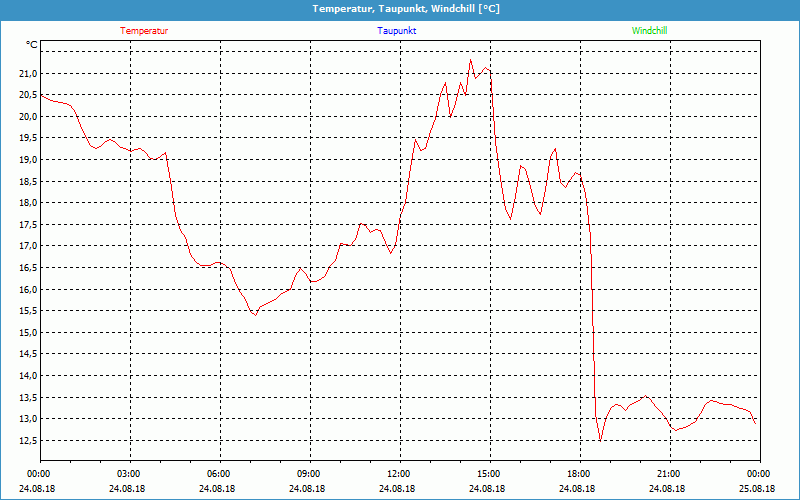Click the highest peak of the temperature curve

click(x=471, y=60)
